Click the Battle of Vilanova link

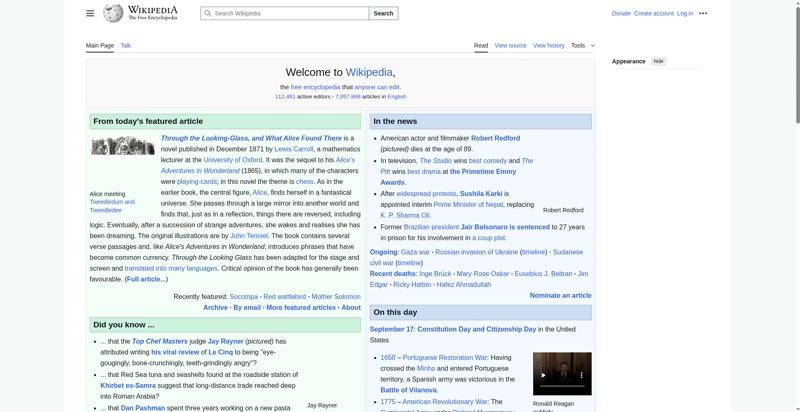[x=409, y=390]
